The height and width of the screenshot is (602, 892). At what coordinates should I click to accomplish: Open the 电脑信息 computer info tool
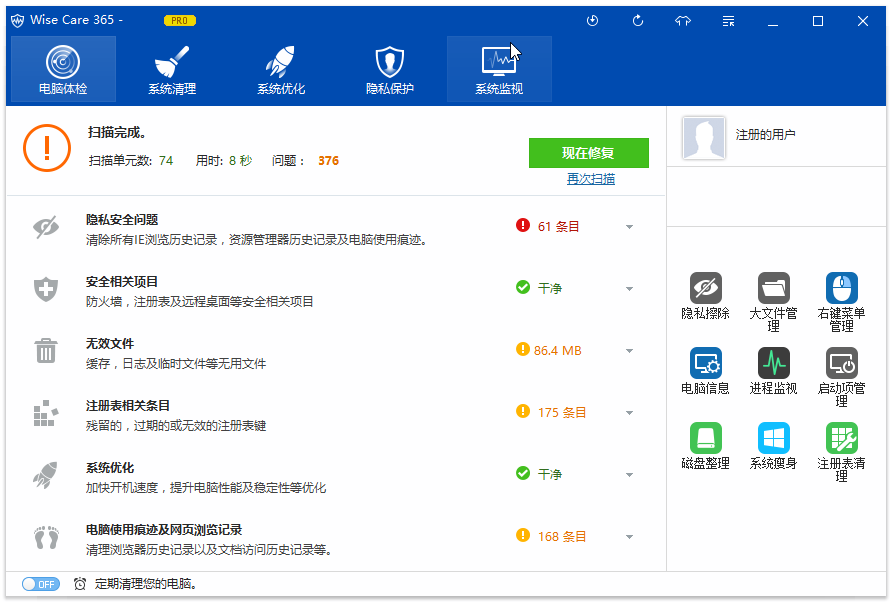[x=705, y=363]
